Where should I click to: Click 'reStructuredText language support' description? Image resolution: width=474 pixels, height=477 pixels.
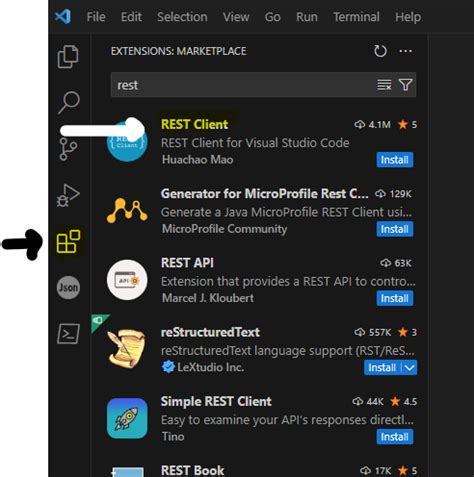tap(288, 351)
